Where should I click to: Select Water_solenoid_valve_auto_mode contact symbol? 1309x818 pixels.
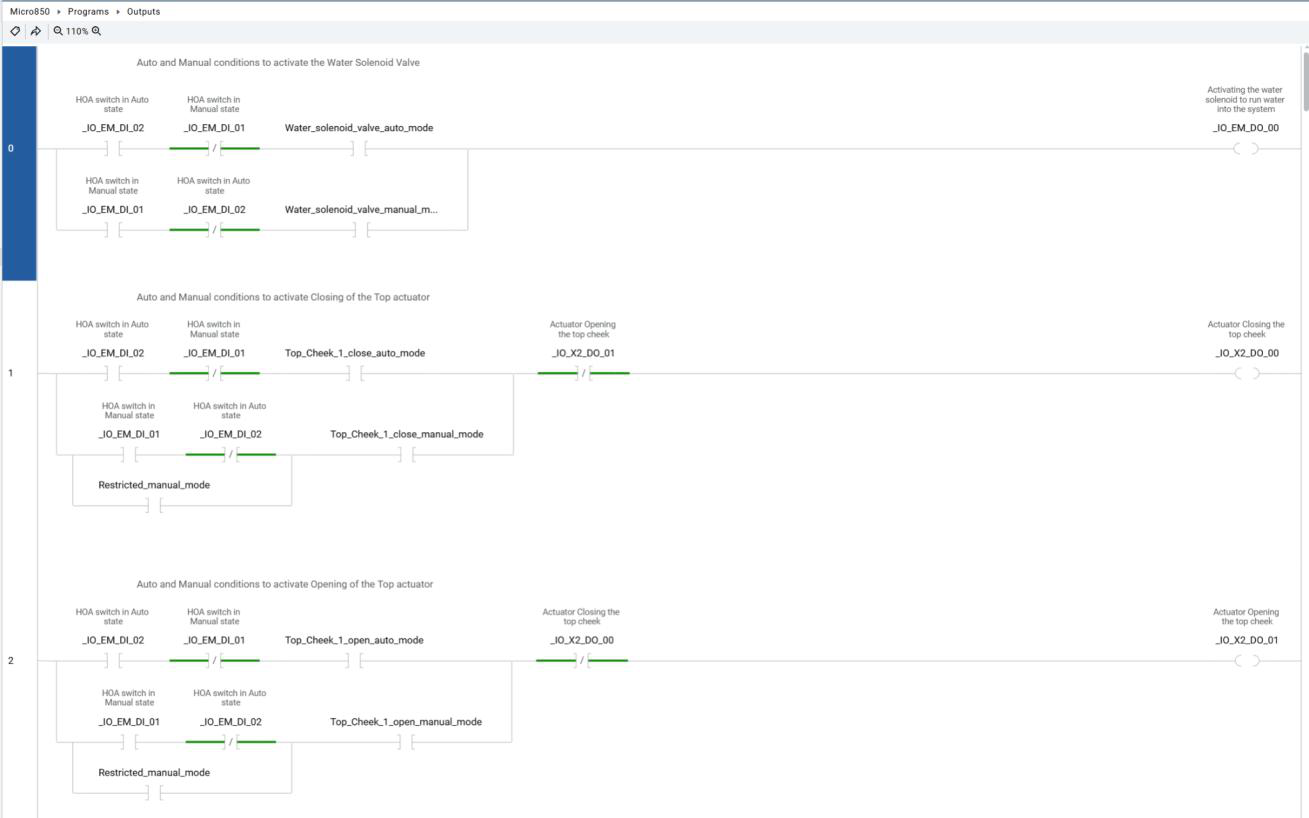tap(359, 149)
